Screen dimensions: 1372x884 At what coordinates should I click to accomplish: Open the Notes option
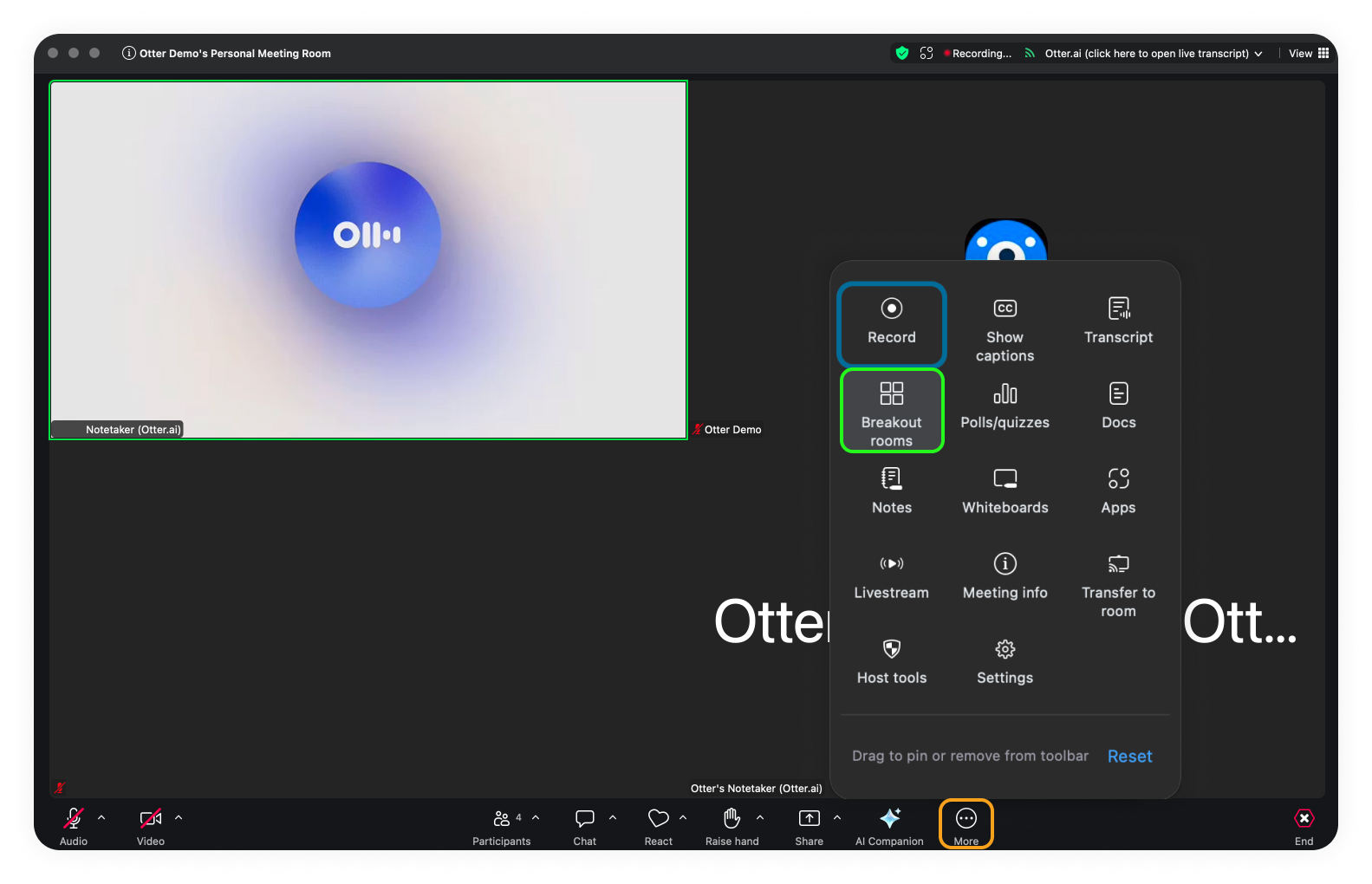tap(892, 492)
